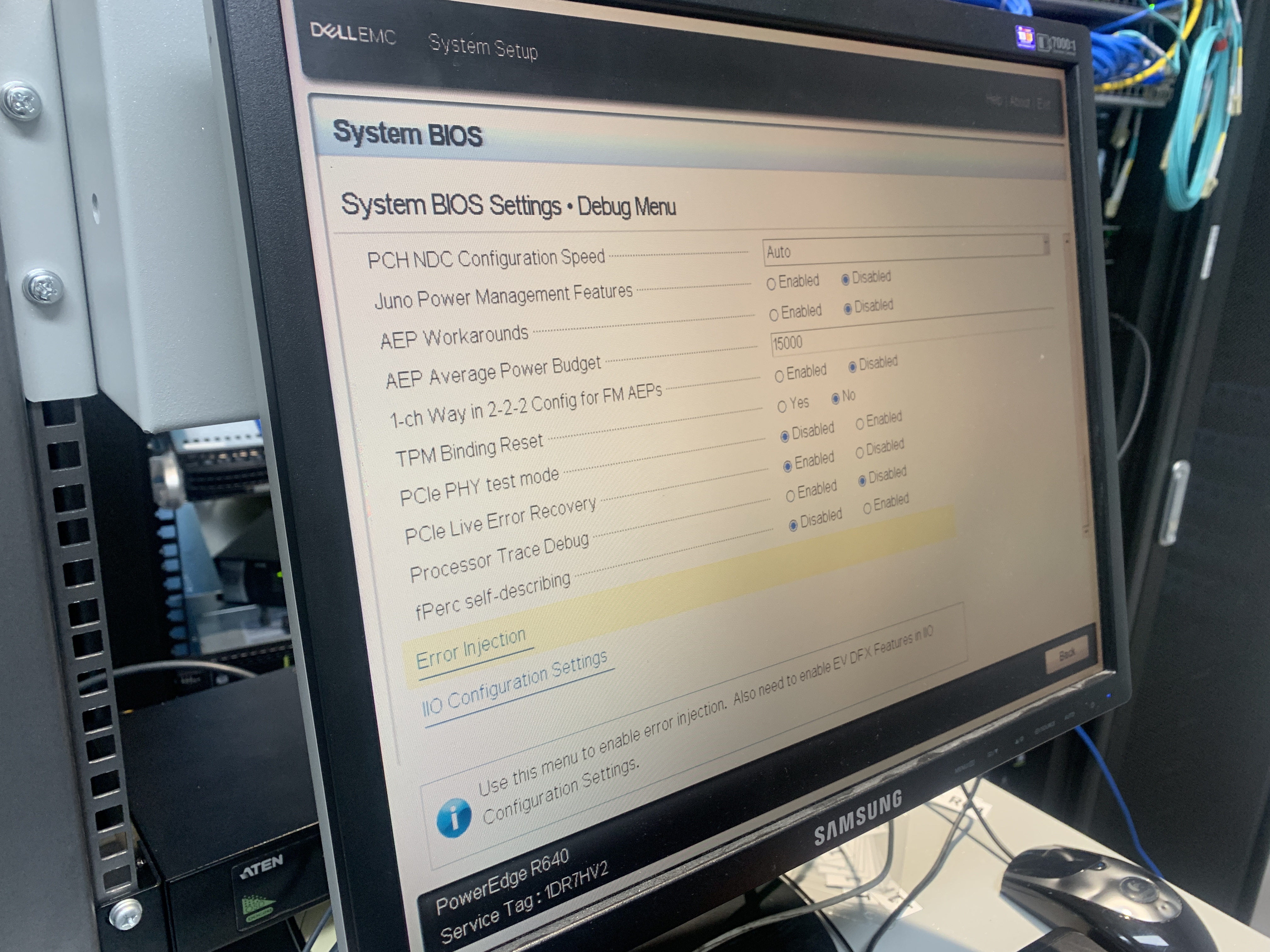Click the '1-ch Way in 2-2-2 Config for FM AEPs' label
This screenshot has width=1270, height=952.
(525, 406)
